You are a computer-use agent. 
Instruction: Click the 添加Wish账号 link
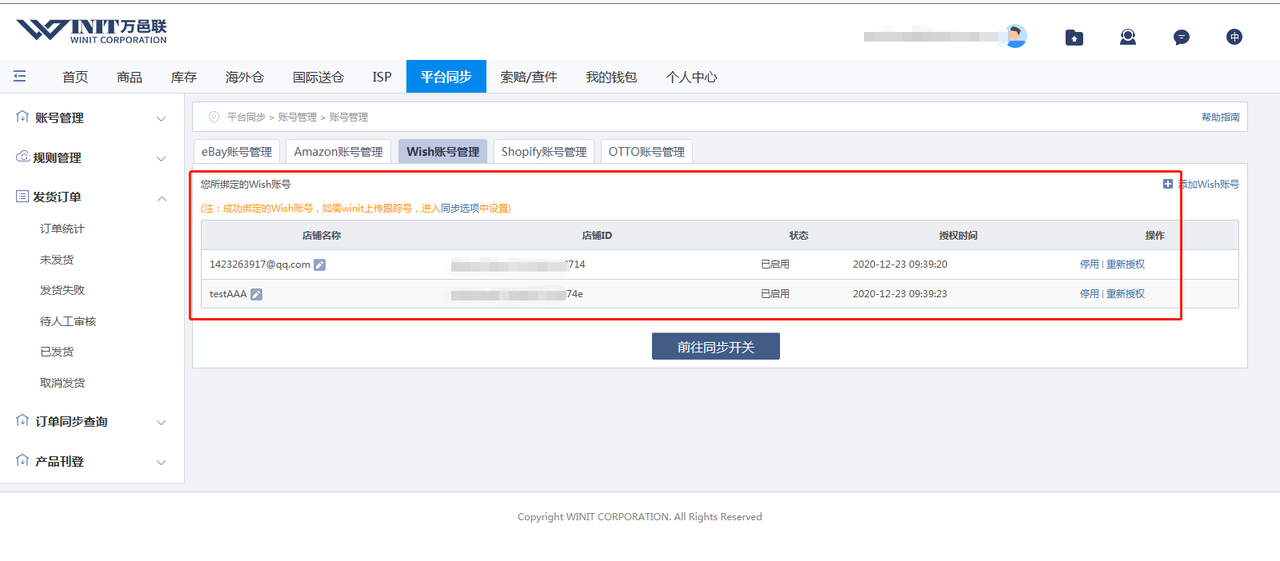[x=1208, y=184]
